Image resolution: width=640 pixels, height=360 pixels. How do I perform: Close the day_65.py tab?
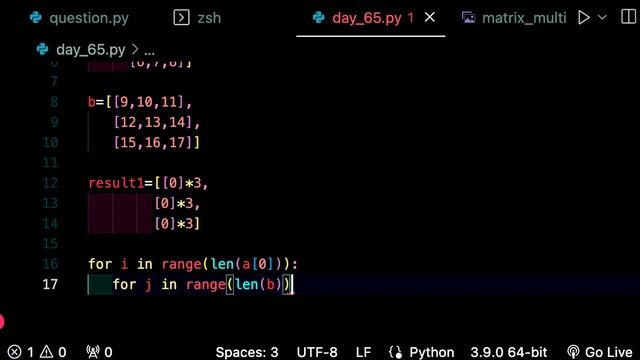(429, 18)
